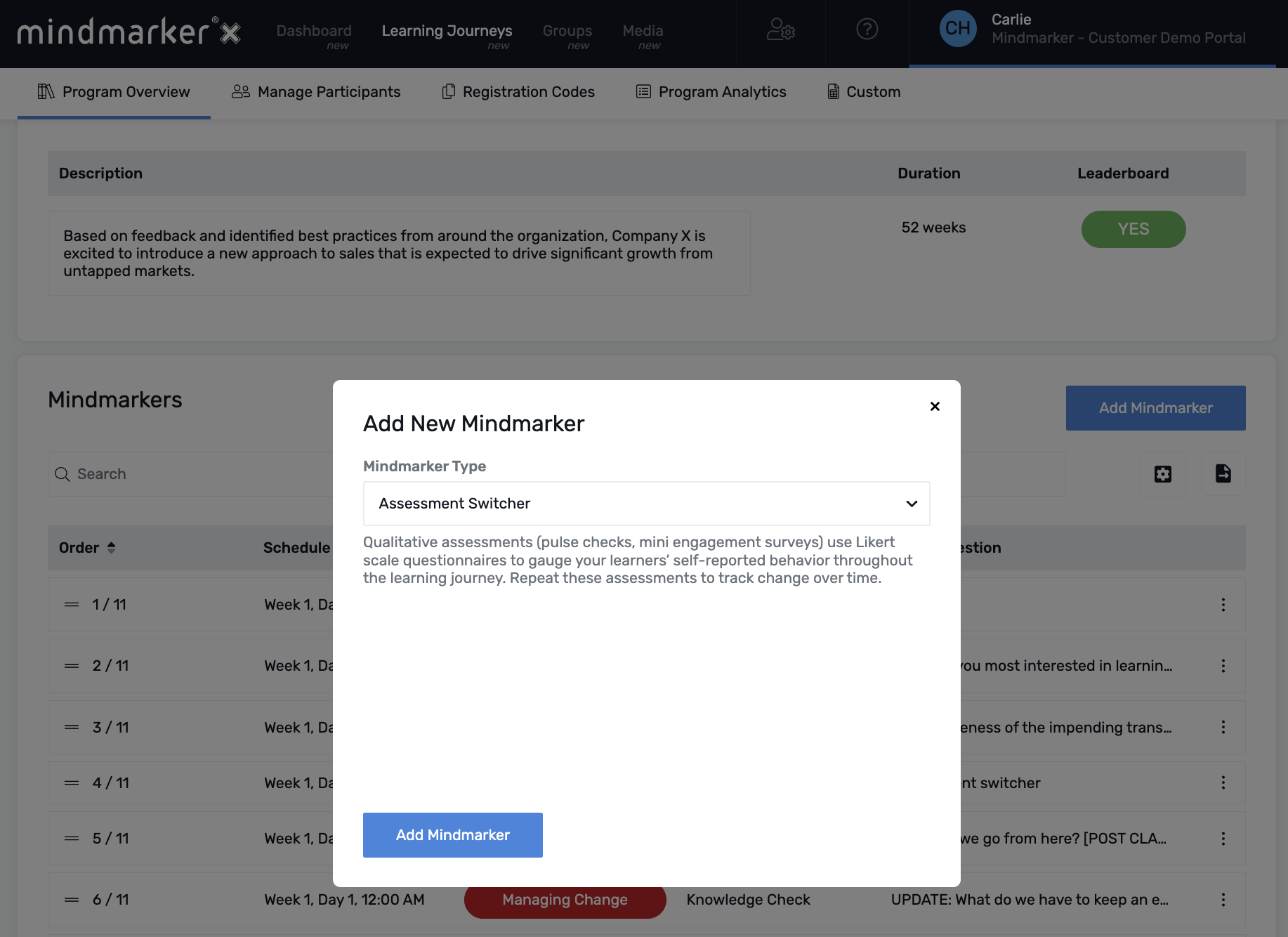The image size is (1288, 937).
Task: Click the program description text box
Action: (399, 254)
